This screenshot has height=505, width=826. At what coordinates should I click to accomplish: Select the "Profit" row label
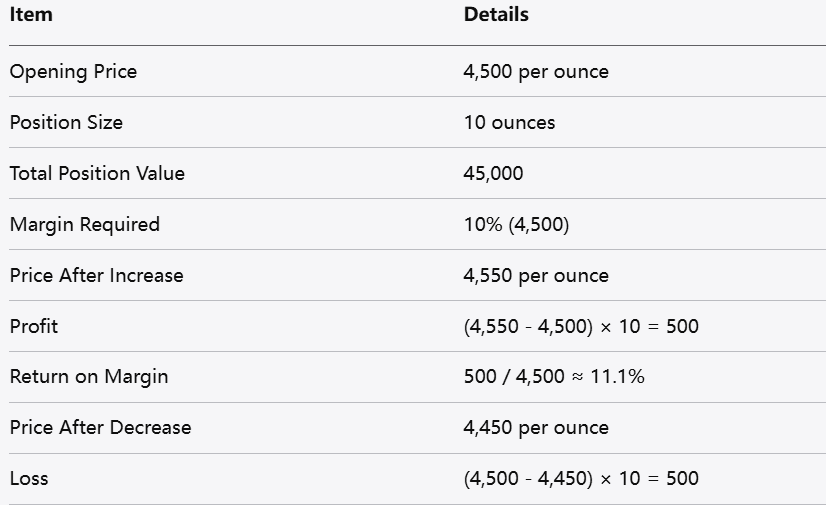click(x=34, y=326)
